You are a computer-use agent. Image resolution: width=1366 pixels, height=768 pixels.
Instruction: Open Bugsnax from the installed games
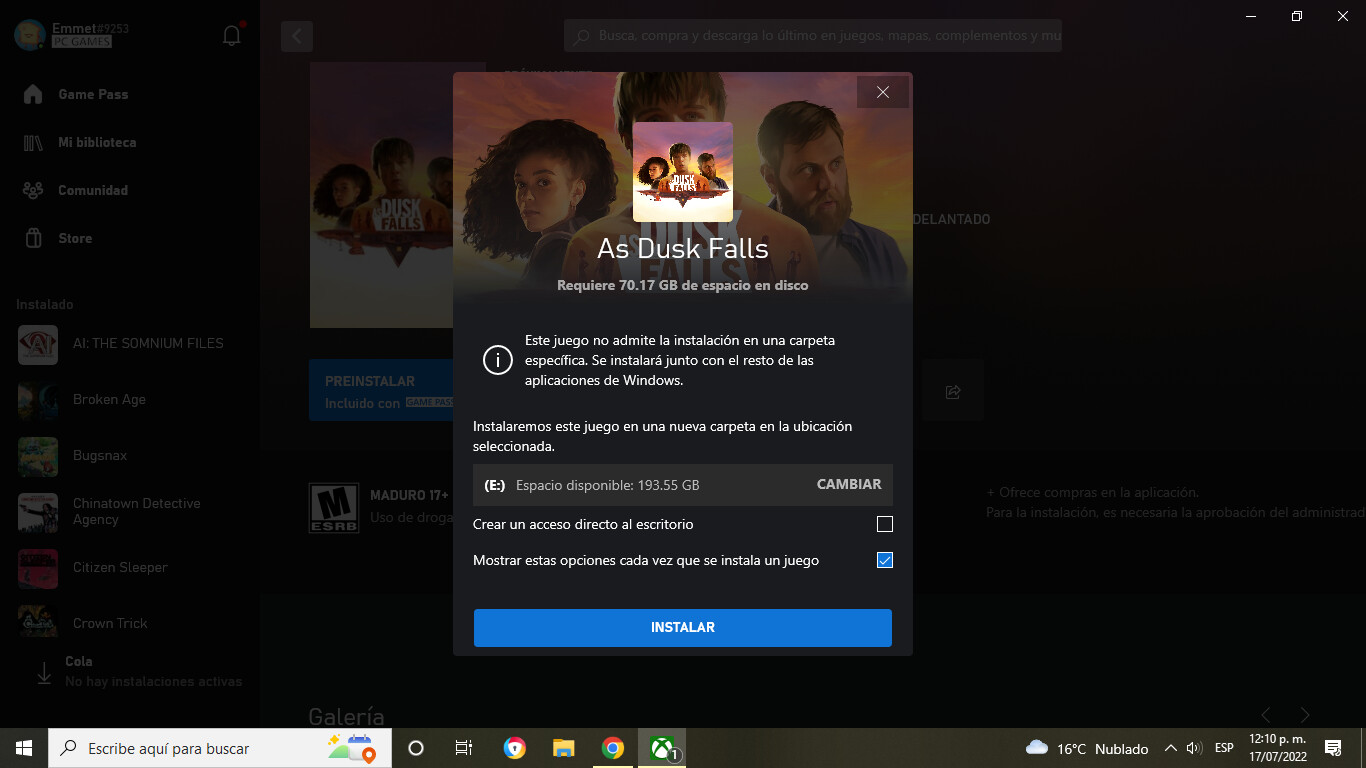[x=100, y=456]
